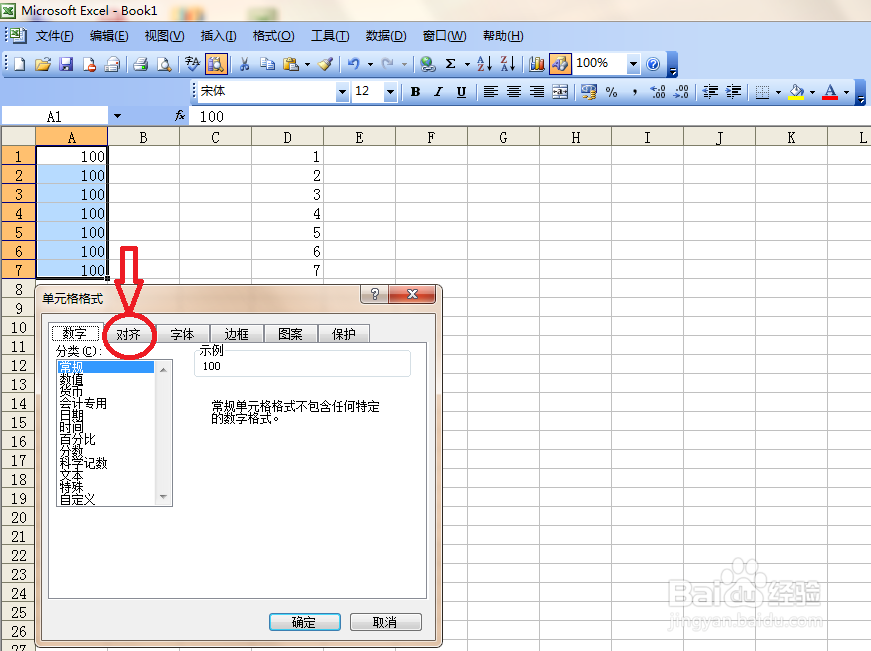Merge and center the selection
Image resolution: width=871 pixels, height=651 pixels.
(x=558, y=91)
